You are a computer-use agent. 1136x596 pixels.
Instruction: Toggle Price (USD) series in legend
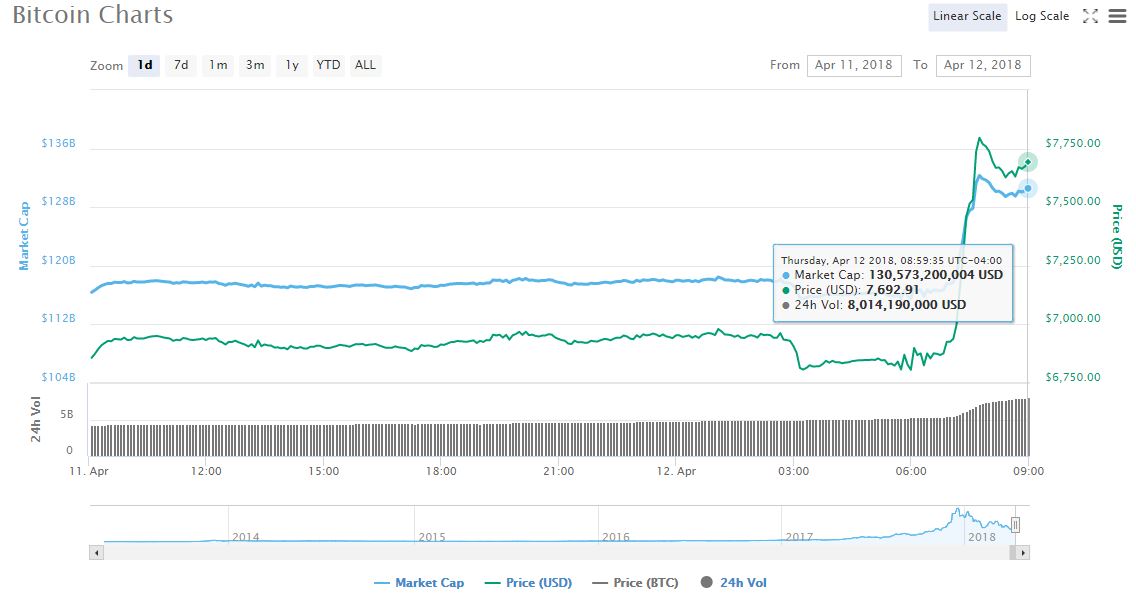[528, 583]
